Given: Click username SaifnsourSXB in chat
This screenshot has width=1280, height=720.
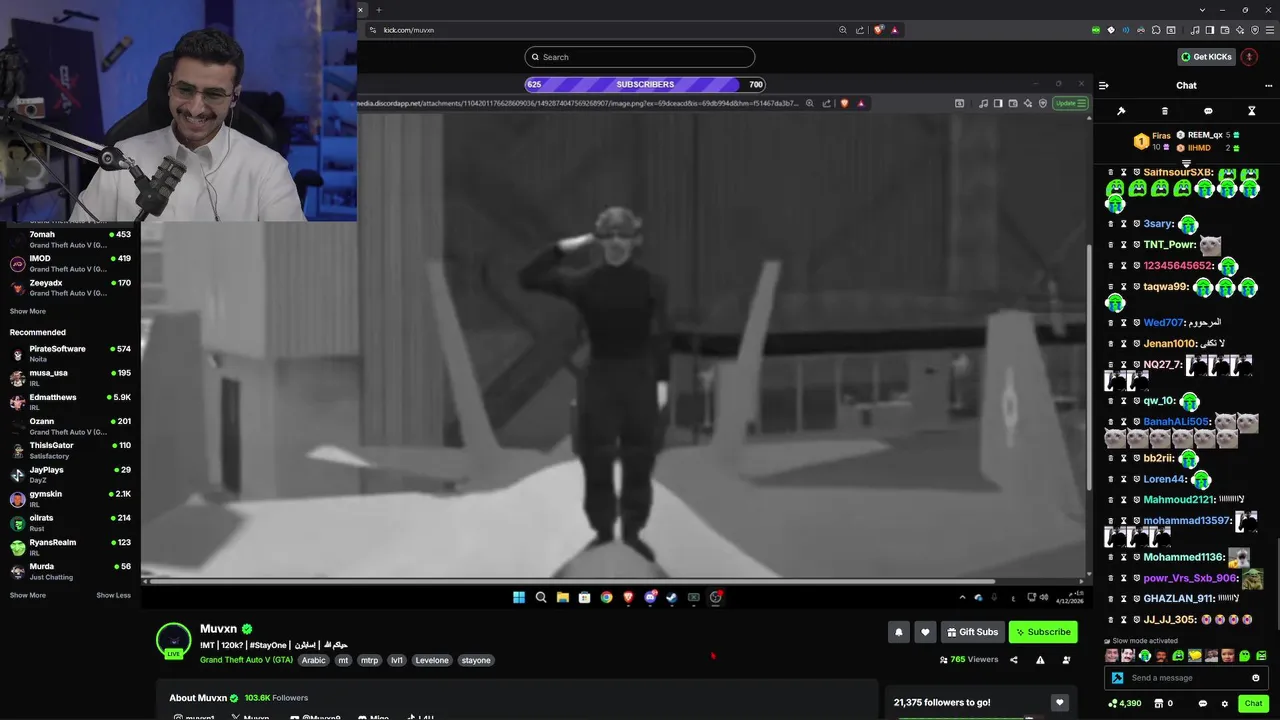Looking at the screenshot, I should (1178, 172).
